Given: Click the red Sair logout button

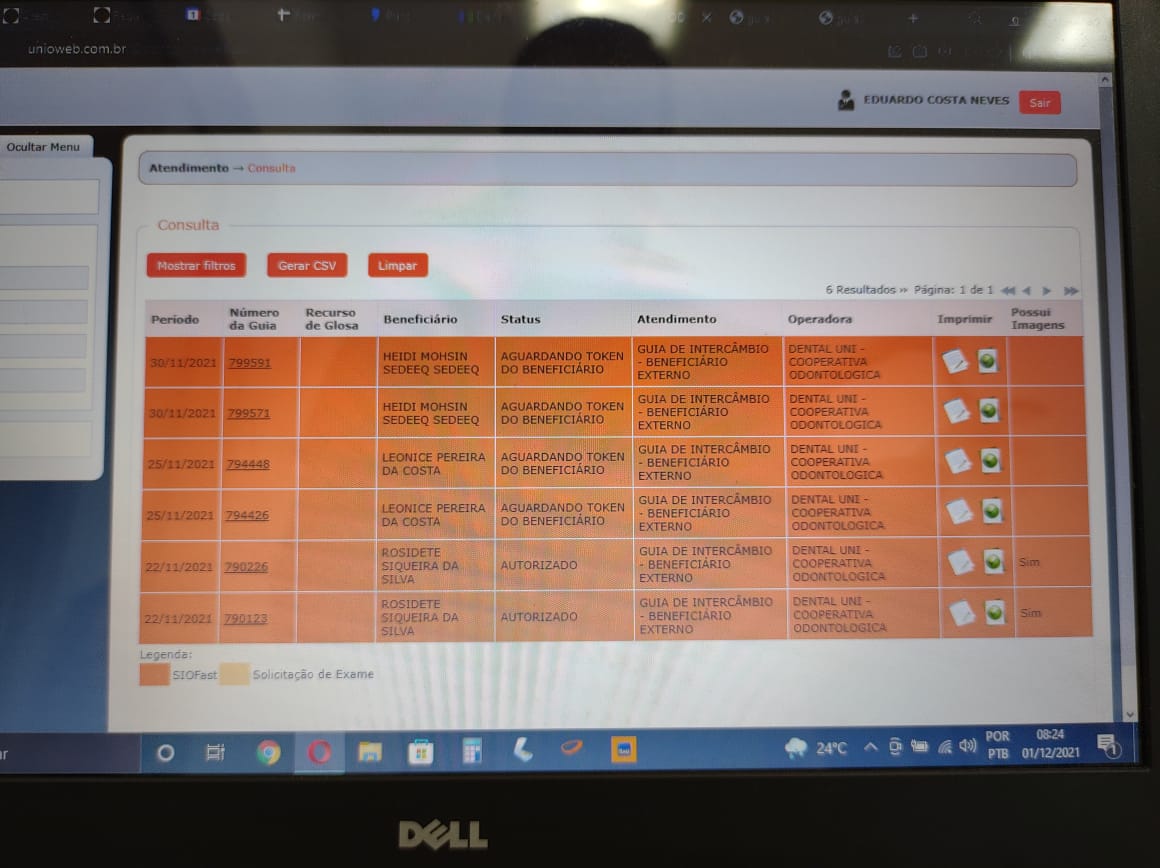Looking at the screenshot, I should pos(1039,103).
